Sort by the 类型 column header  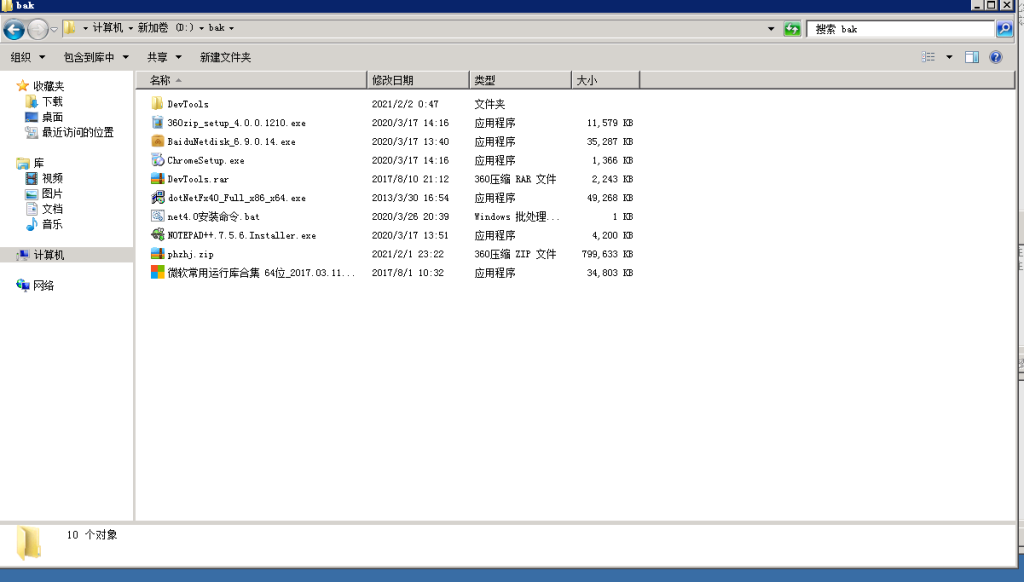click(520, 80)
